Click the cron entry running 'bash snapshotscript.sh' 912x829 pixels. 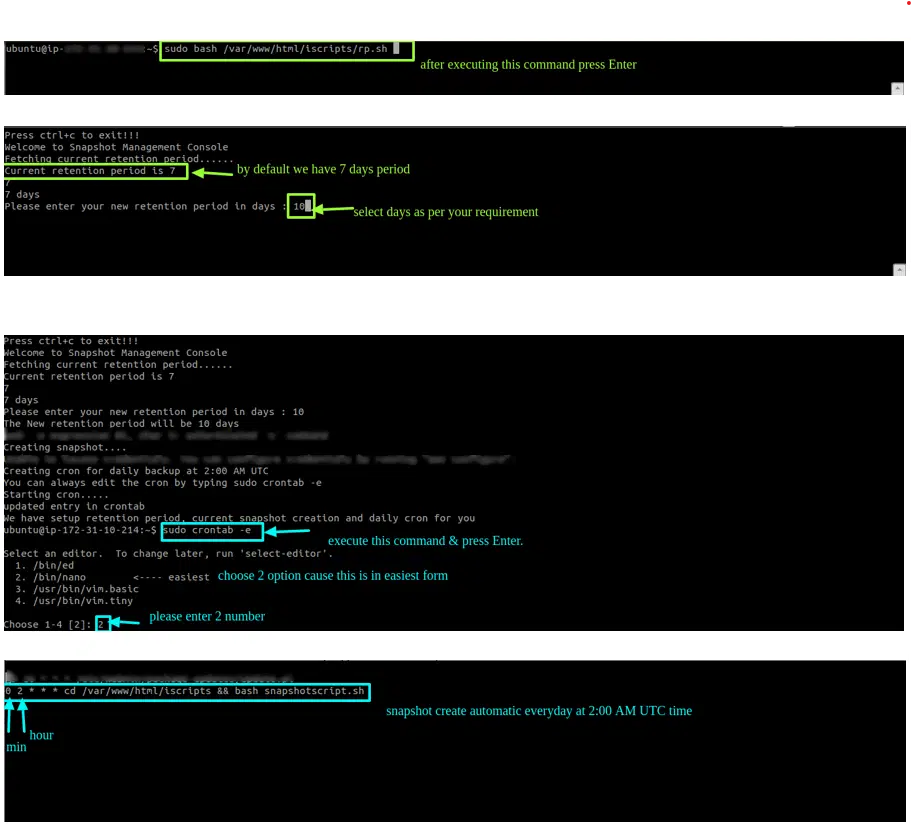[x=185, y=691]
